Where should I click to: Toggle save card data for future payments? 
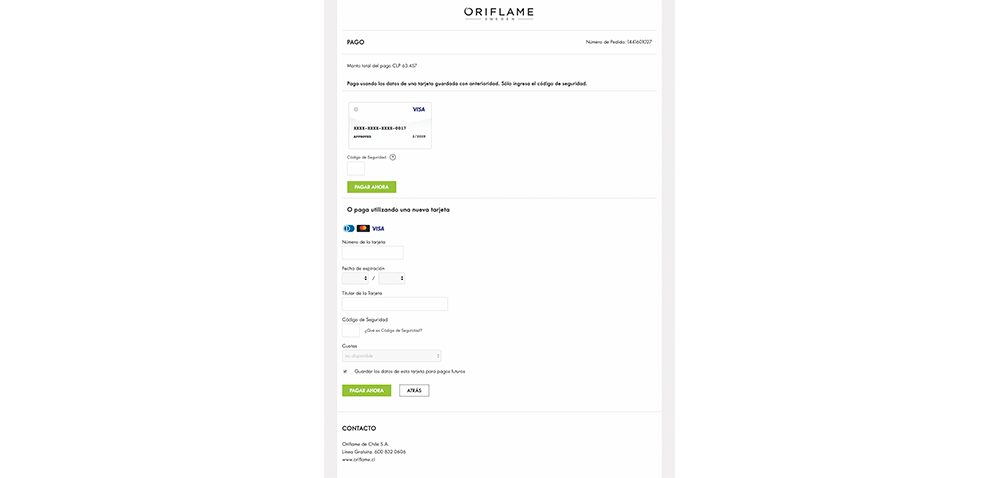[x=345, y=371]
